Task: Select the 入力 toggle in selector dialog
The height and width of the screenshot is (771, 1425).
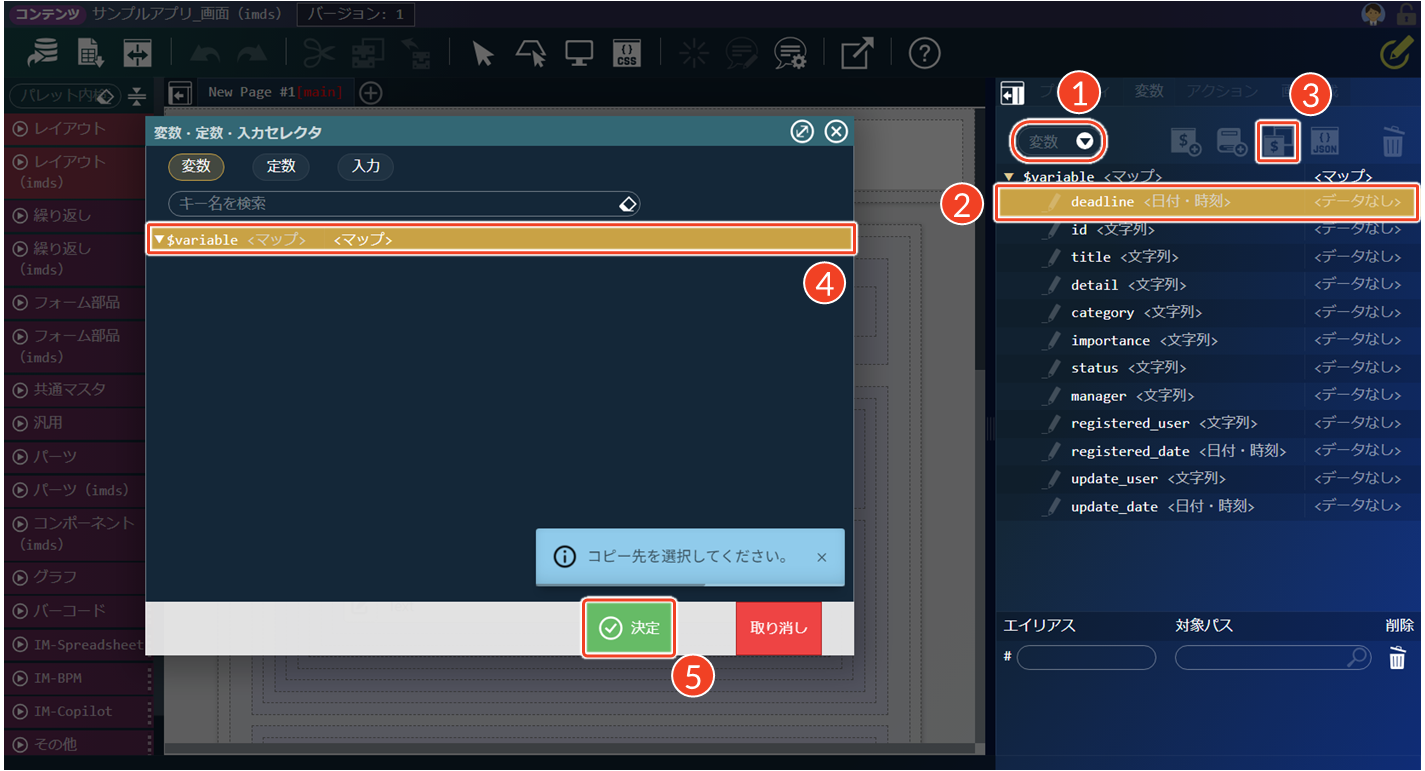Action: 365,166
